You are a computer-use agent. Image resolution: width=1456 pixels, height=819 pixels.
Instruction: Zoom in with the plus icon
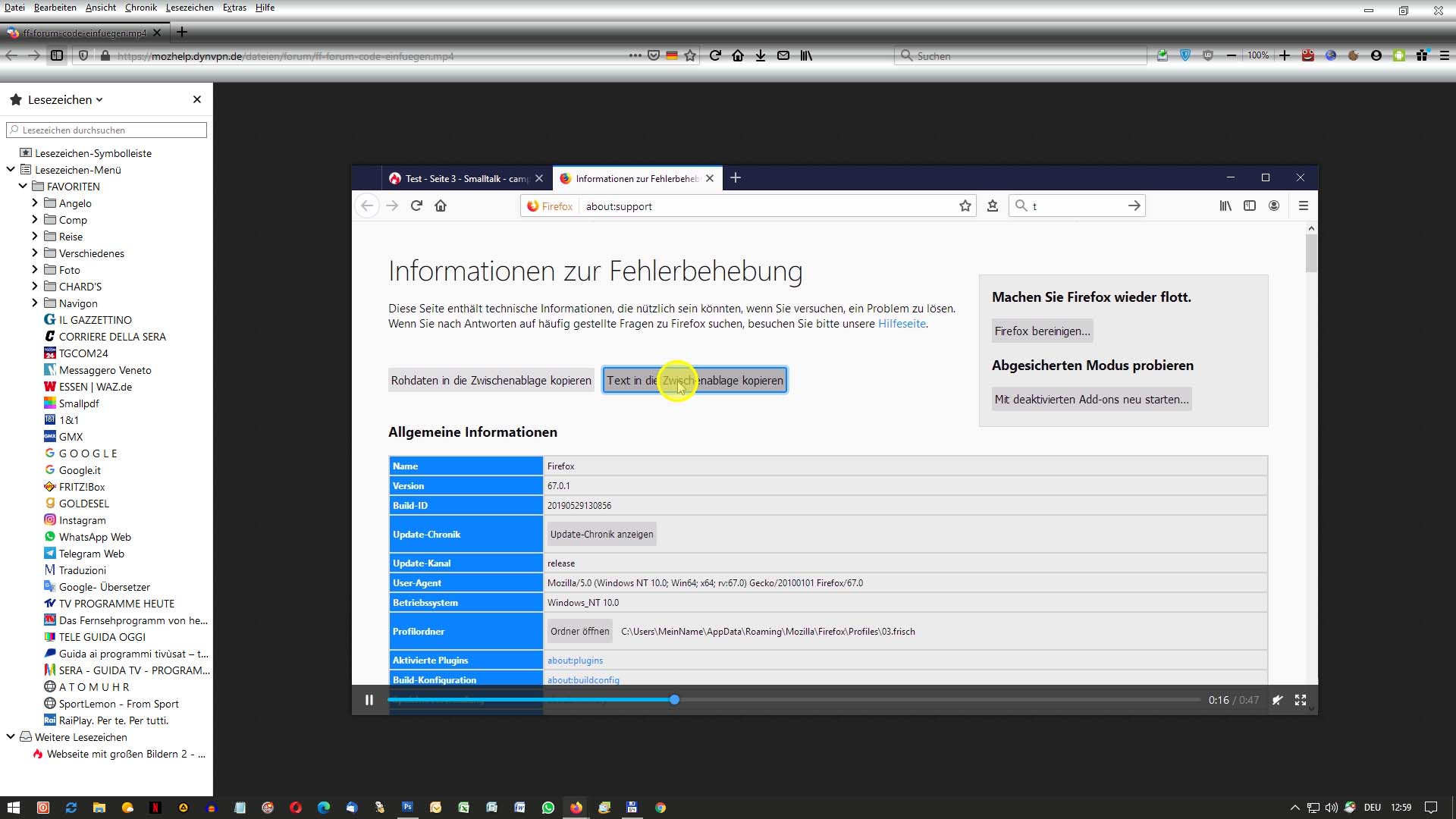coord(1285,55)
